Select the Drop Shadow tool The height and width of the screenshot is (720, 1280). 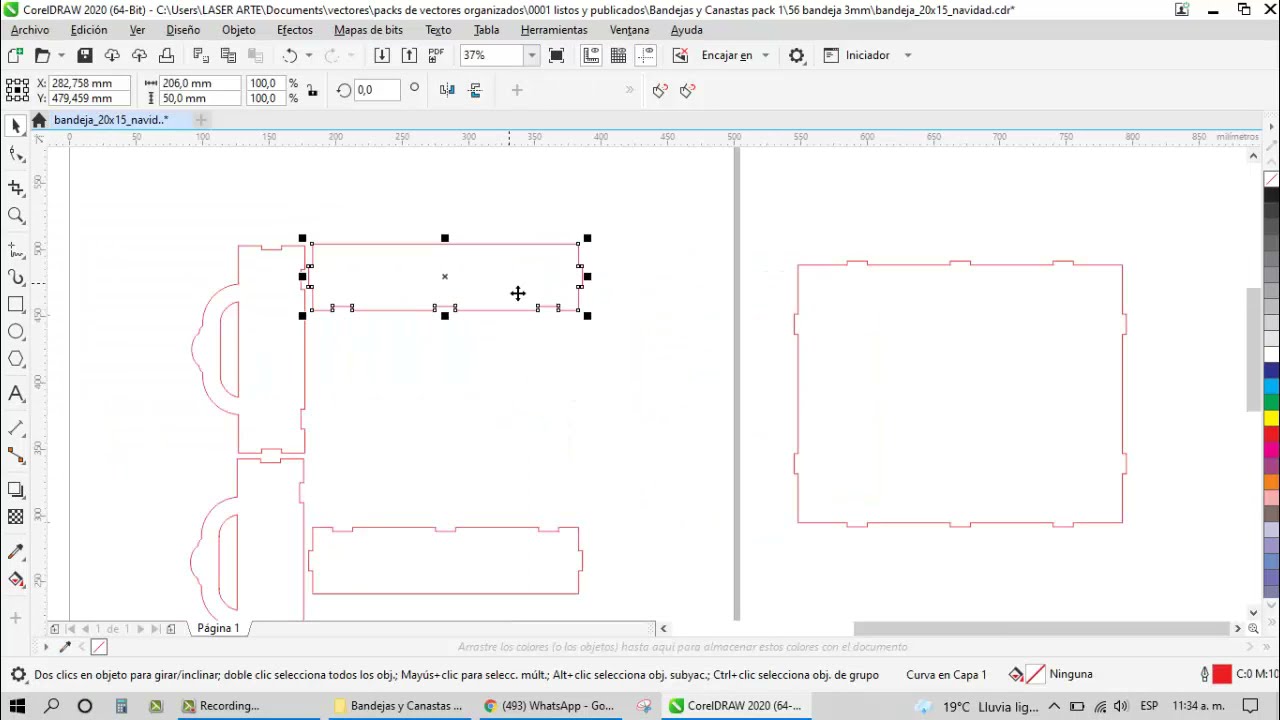pos(16,489)
